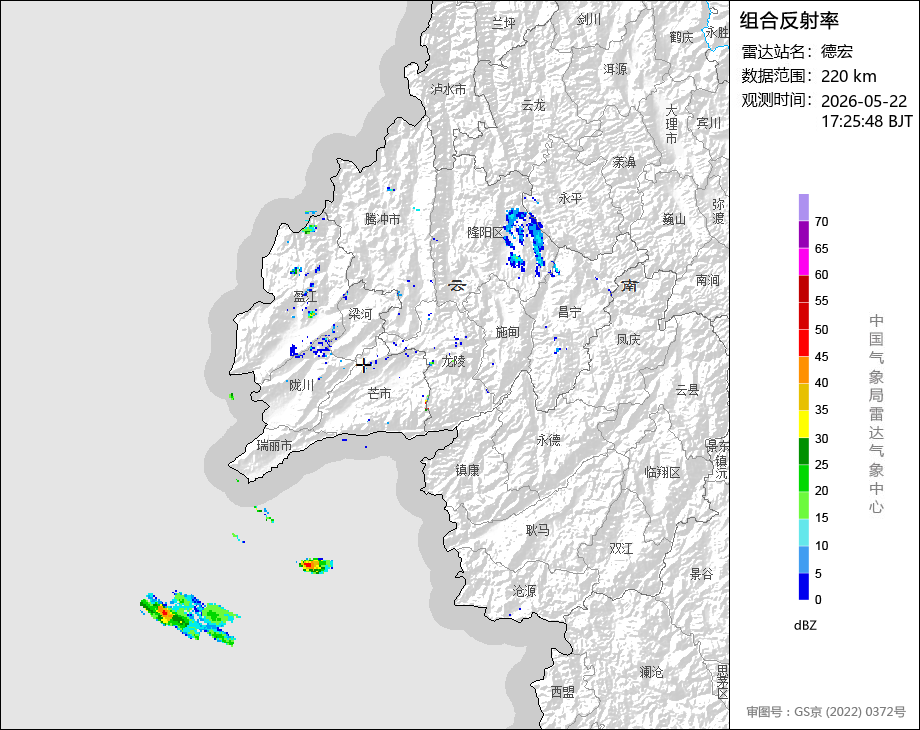Click the 西盟 map label
920x730 pixels.
pyautogui.click(x=563, y=692)
